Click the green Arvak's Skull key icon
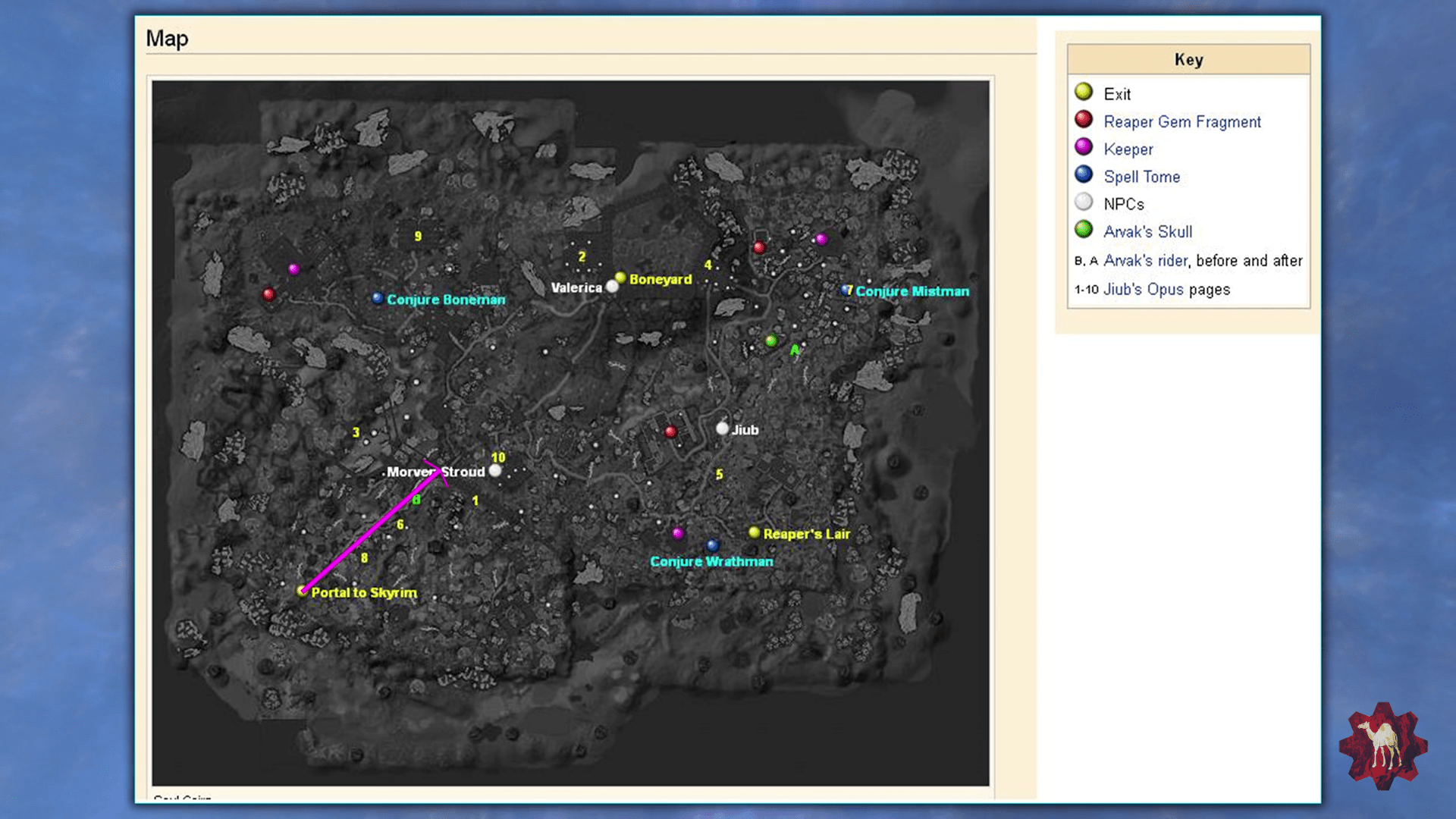The width and height of the screenshot is (1456, 819). coord(1084,229)
